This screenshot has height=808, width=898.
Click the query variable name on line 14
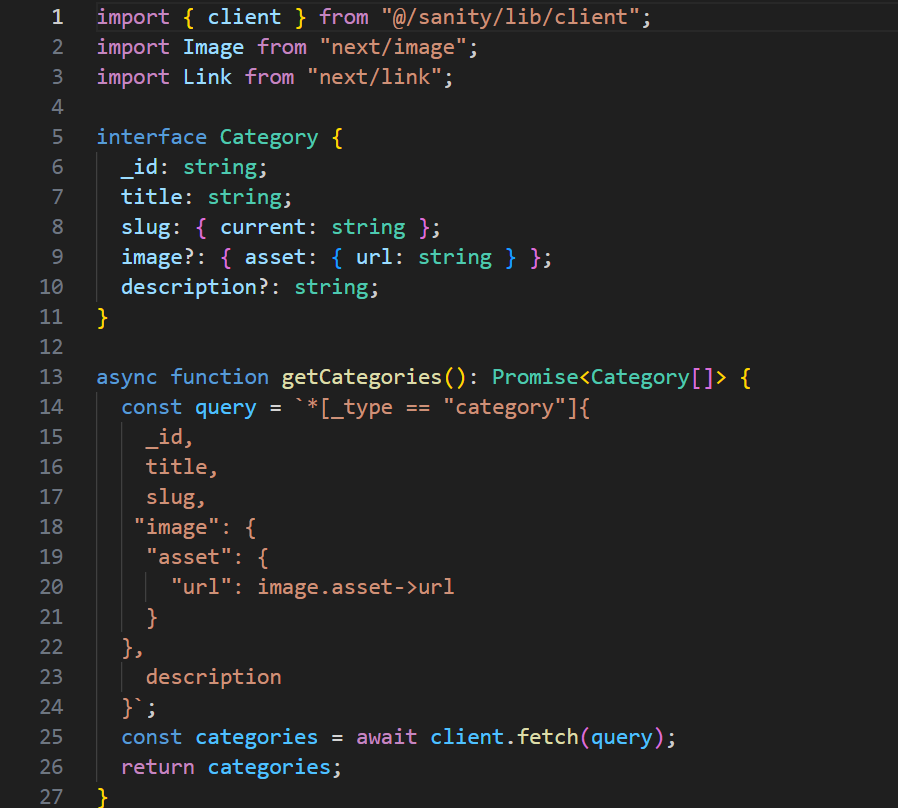[226, 407]
